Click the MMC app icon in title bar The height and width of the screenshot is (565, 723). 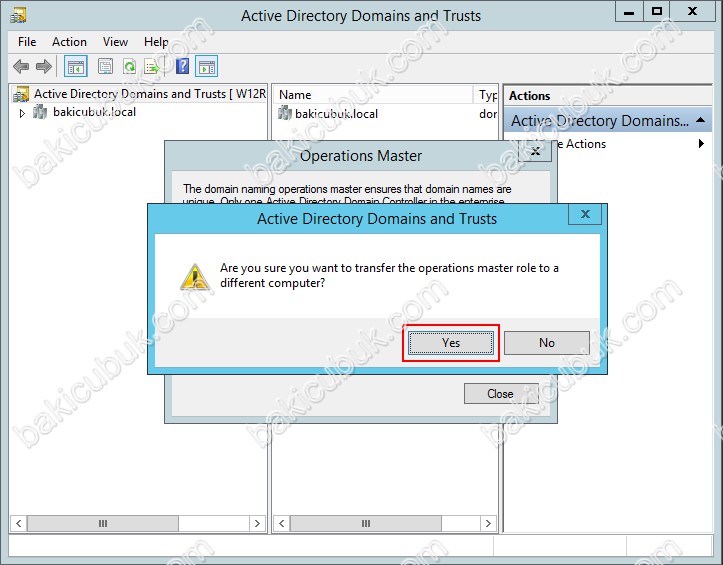(x=18, y=15)
